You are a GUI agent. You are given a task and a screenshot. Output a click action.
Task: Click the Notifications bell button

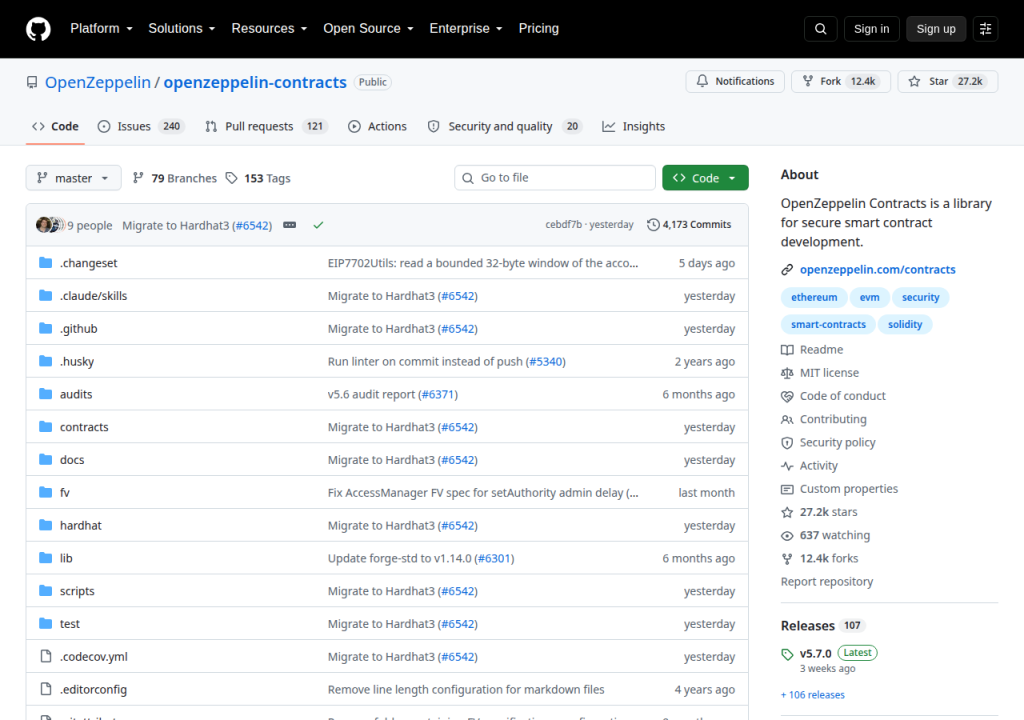click(735, 81)
